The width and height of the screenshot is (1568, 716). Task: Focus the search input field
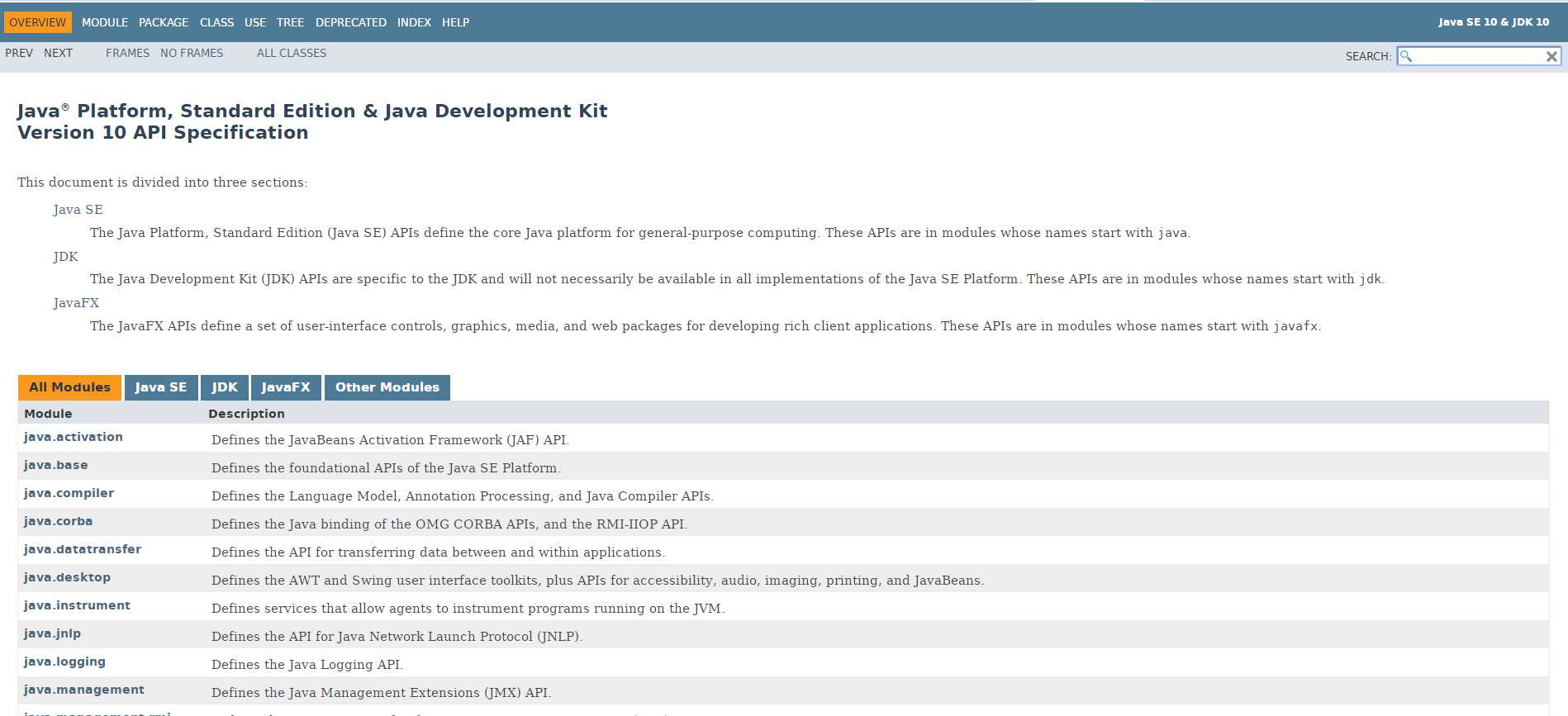pyautogui.click(x=1479, y=56)
